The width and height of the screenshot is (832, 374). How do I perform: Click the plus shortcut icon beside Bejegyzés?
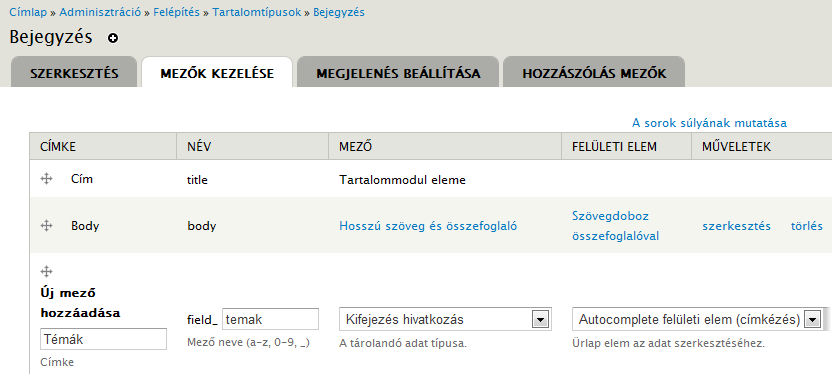coord(112,38)
